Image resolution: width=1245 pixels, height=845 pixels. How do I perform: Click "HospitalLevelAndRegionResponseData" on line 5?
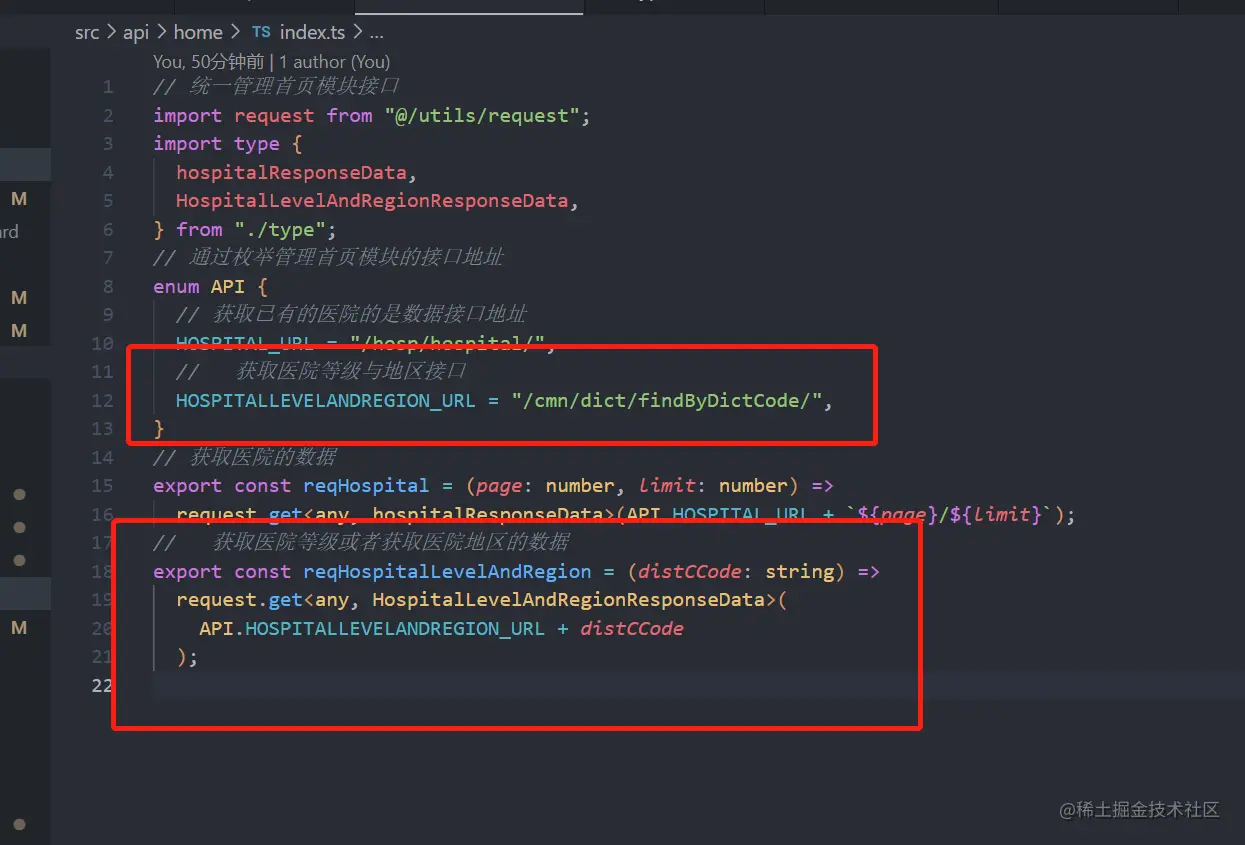372,201
